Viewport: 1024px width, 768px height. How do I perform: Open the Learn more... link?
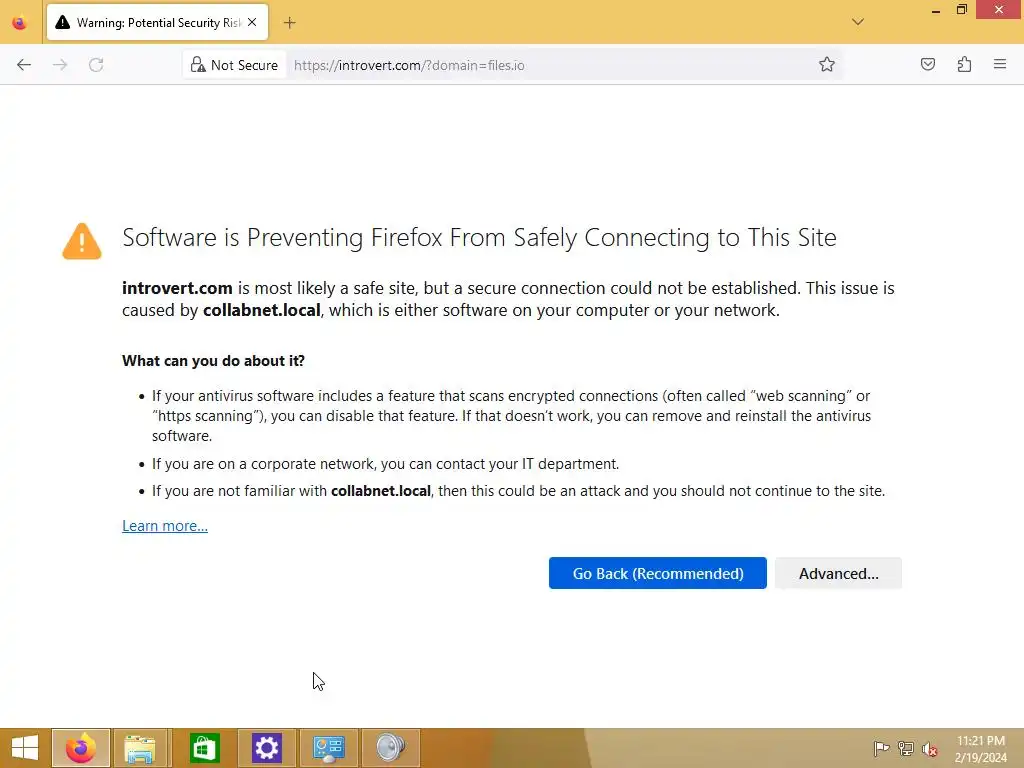(x=165, y=526)
